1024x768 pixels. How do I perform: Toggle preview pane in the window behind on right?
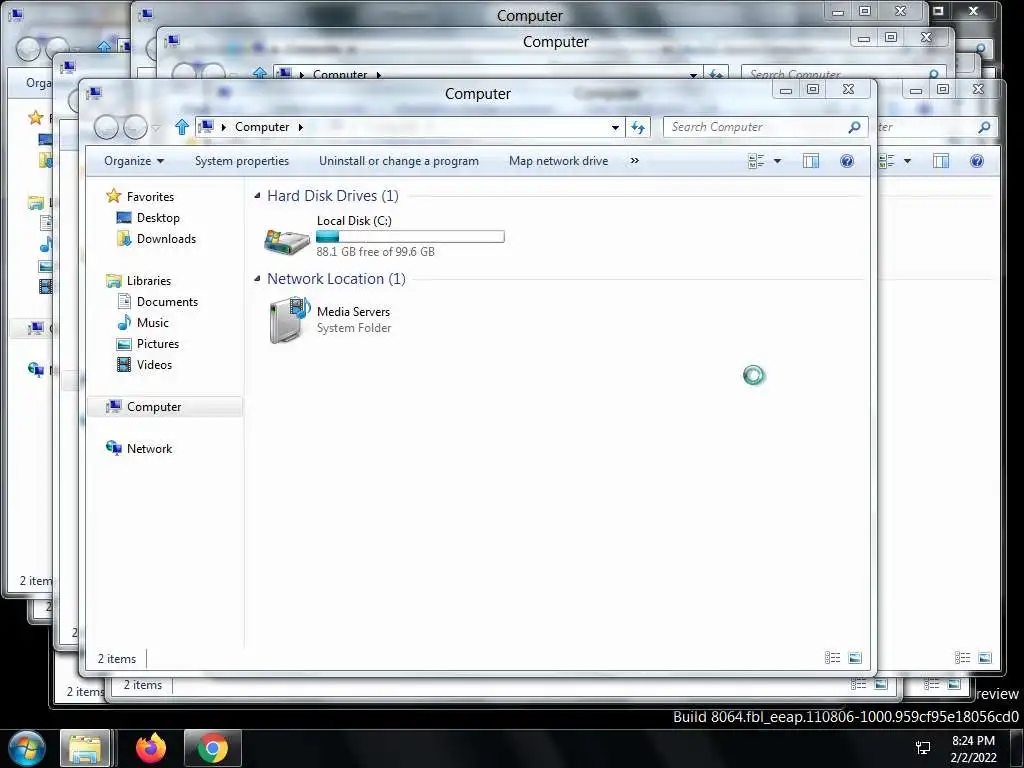pos(940,161)
